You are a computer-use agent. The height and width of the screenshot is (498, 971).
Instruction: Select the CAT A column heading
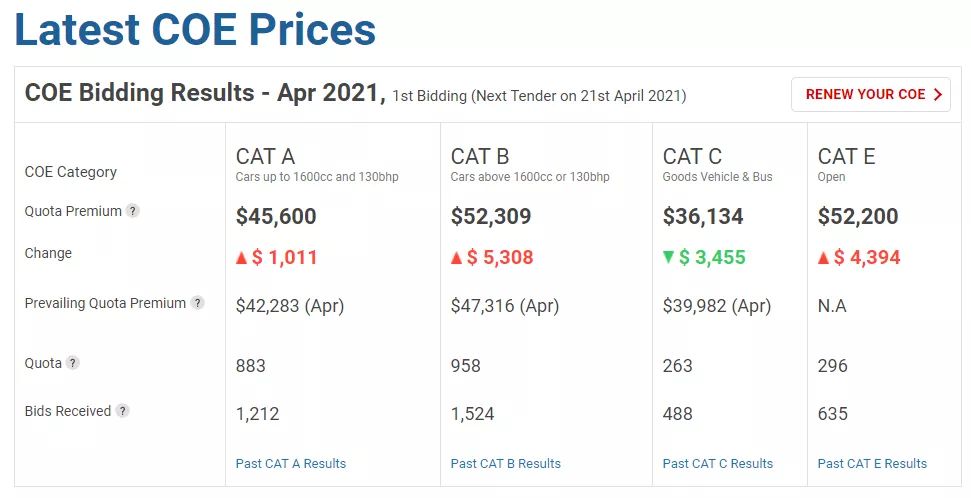click(x=265, y=156)
